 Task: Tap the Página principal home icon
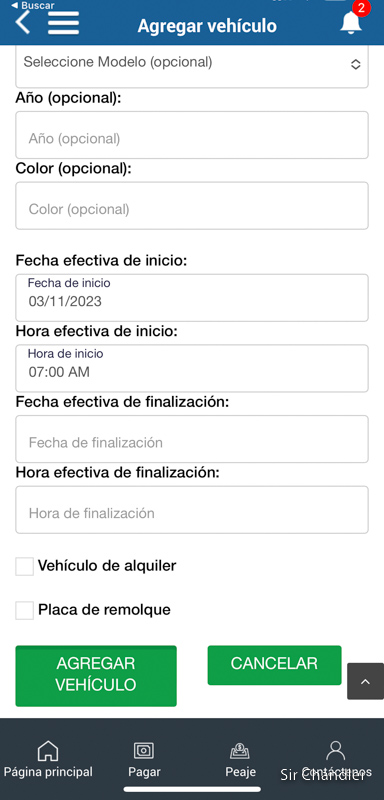click(x=48, y=751)
